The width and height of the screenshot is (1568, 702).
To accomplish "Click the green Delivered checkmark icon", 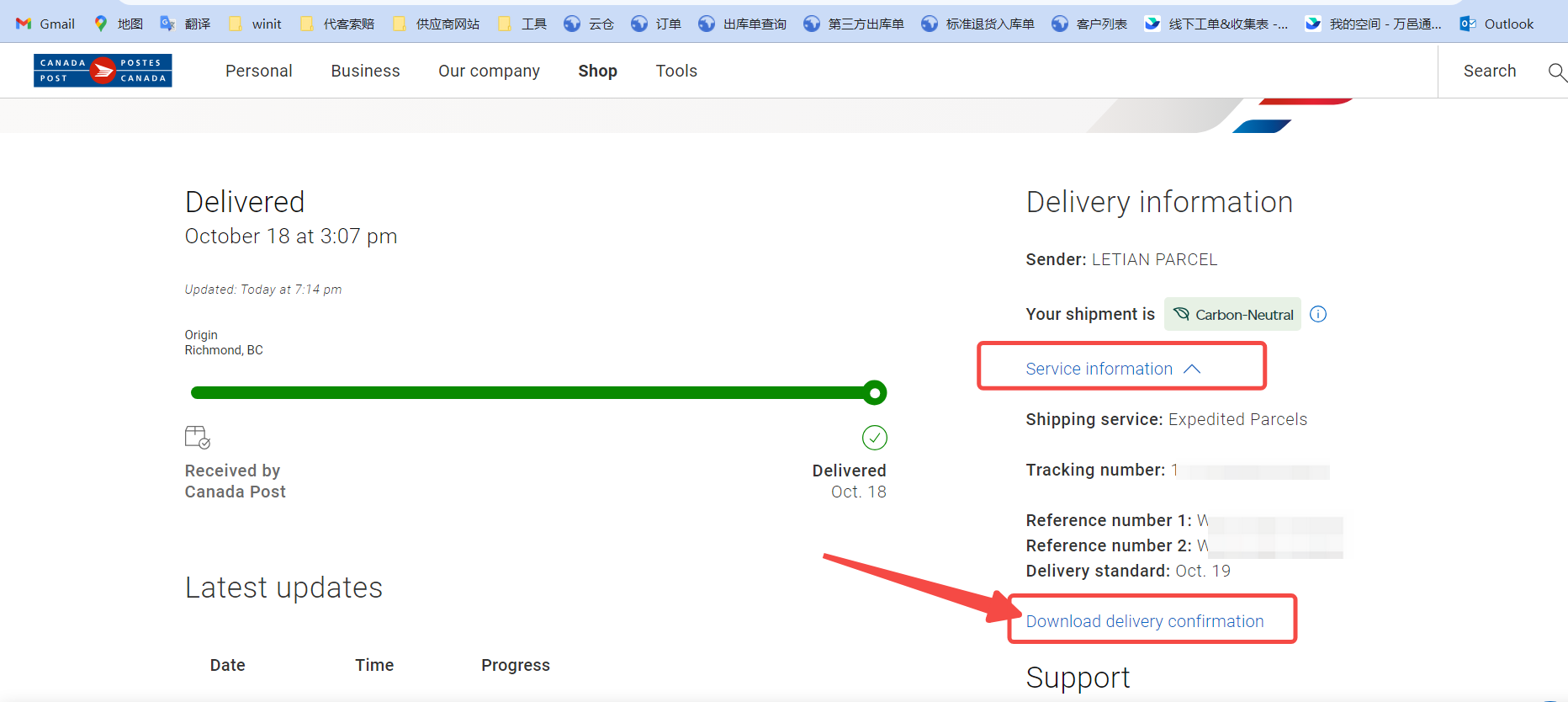I will [875, 438].
